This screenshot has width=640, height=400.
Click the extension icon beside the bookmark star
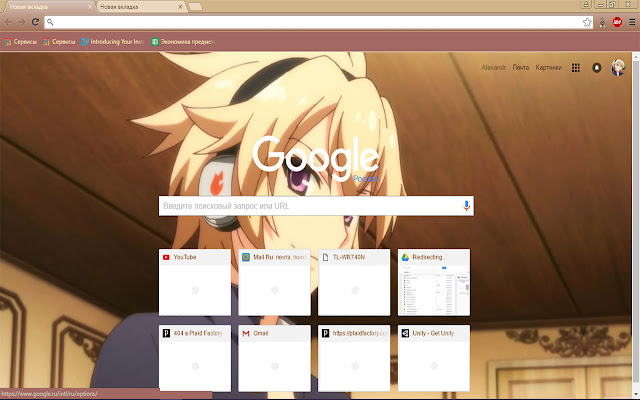602,22
